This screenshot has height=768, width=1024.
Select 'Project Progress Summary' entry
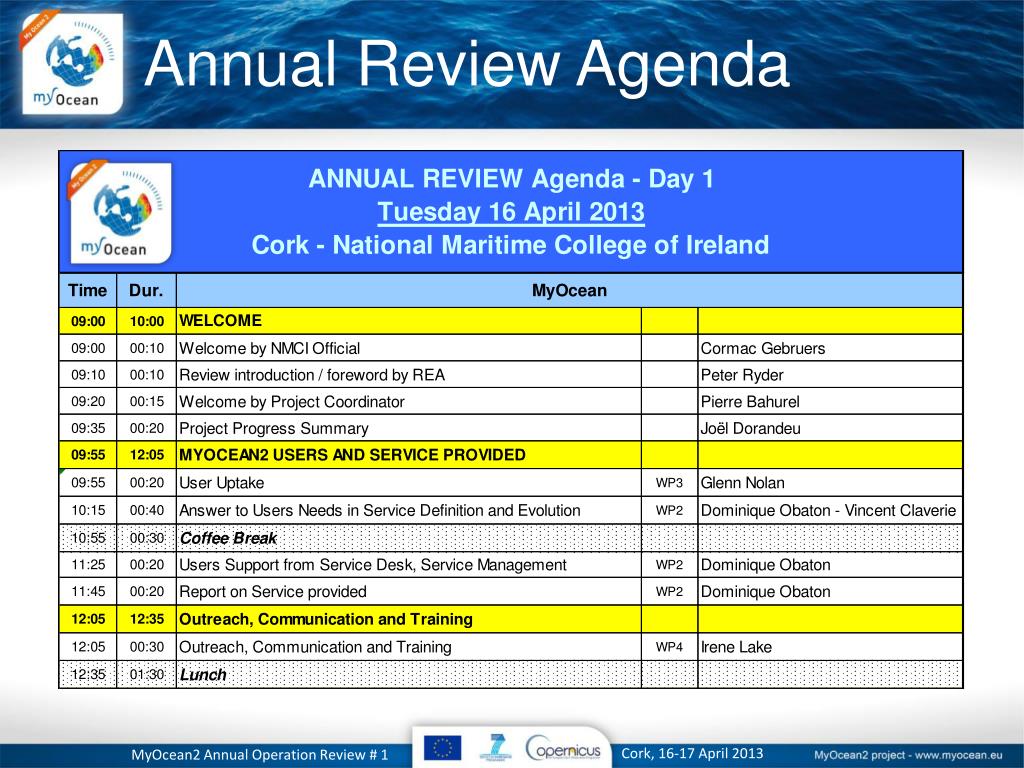click(x=274, y=428)
